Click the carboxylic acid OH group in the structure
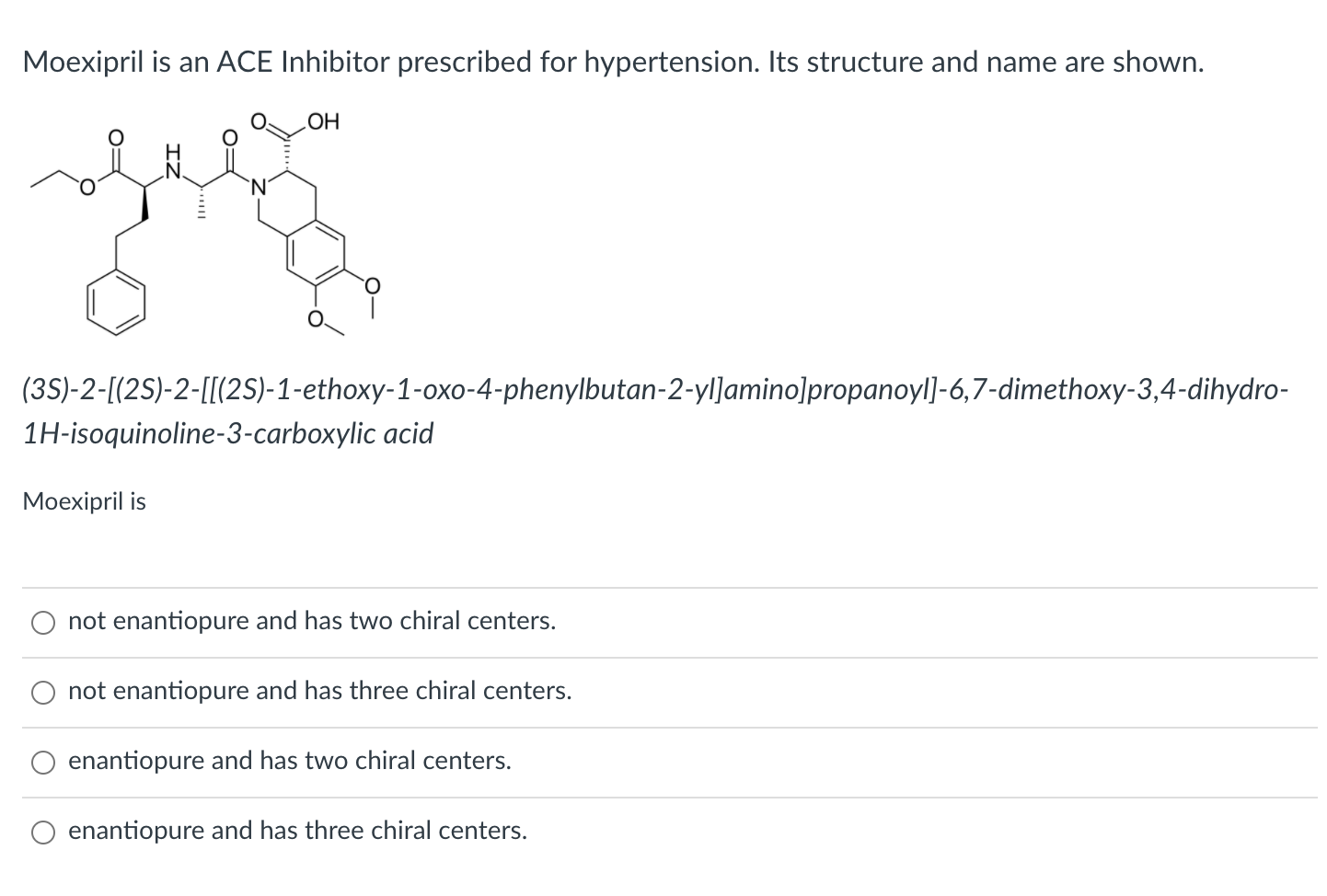Viewport: 1327px width, 896px height. (324, 121)
